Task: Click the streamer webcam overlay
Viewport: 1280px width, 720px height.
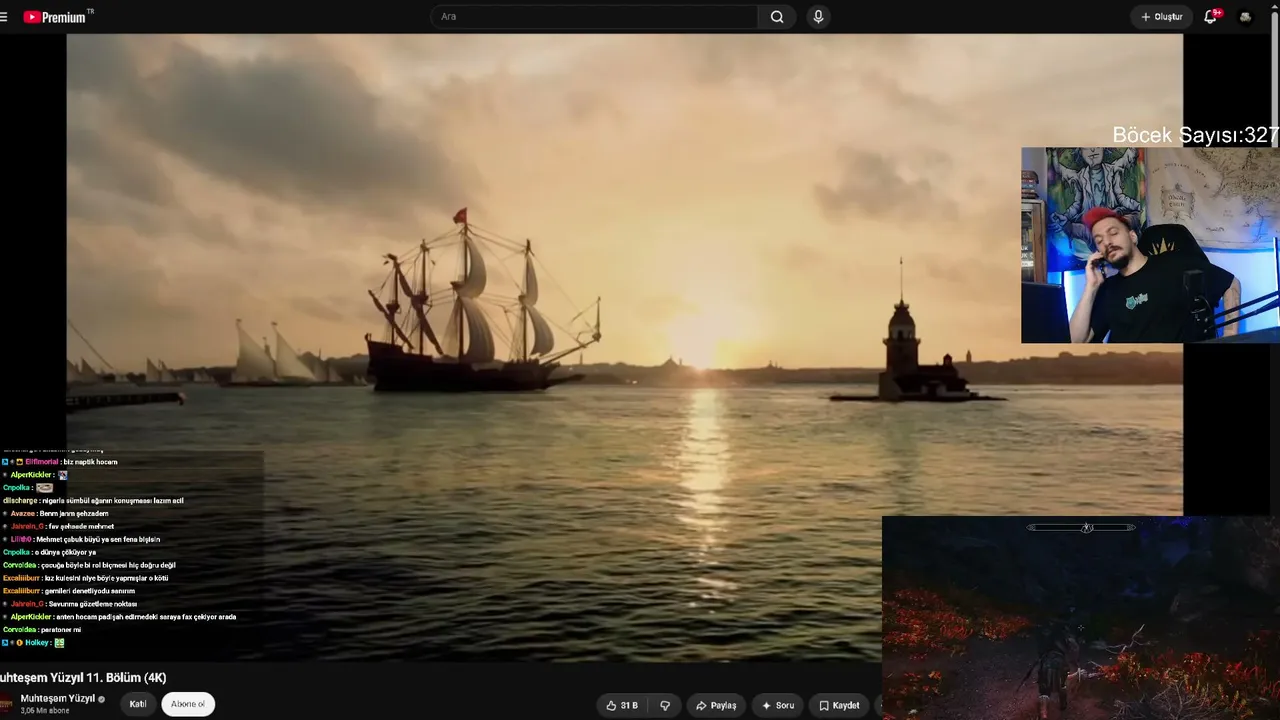Action: click(1150, 245)
